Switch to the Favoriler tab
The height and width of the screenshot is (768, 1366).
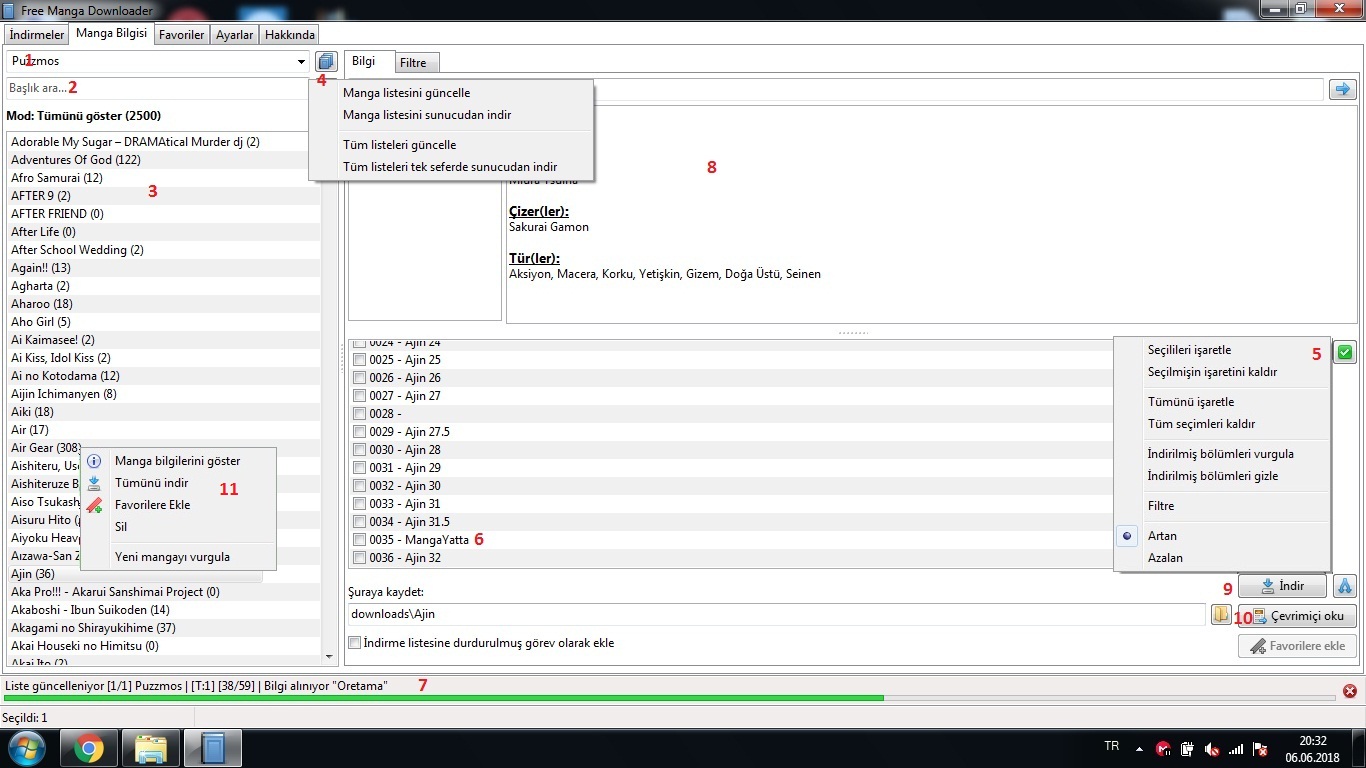pyautogui.click(x=181, y=35)
